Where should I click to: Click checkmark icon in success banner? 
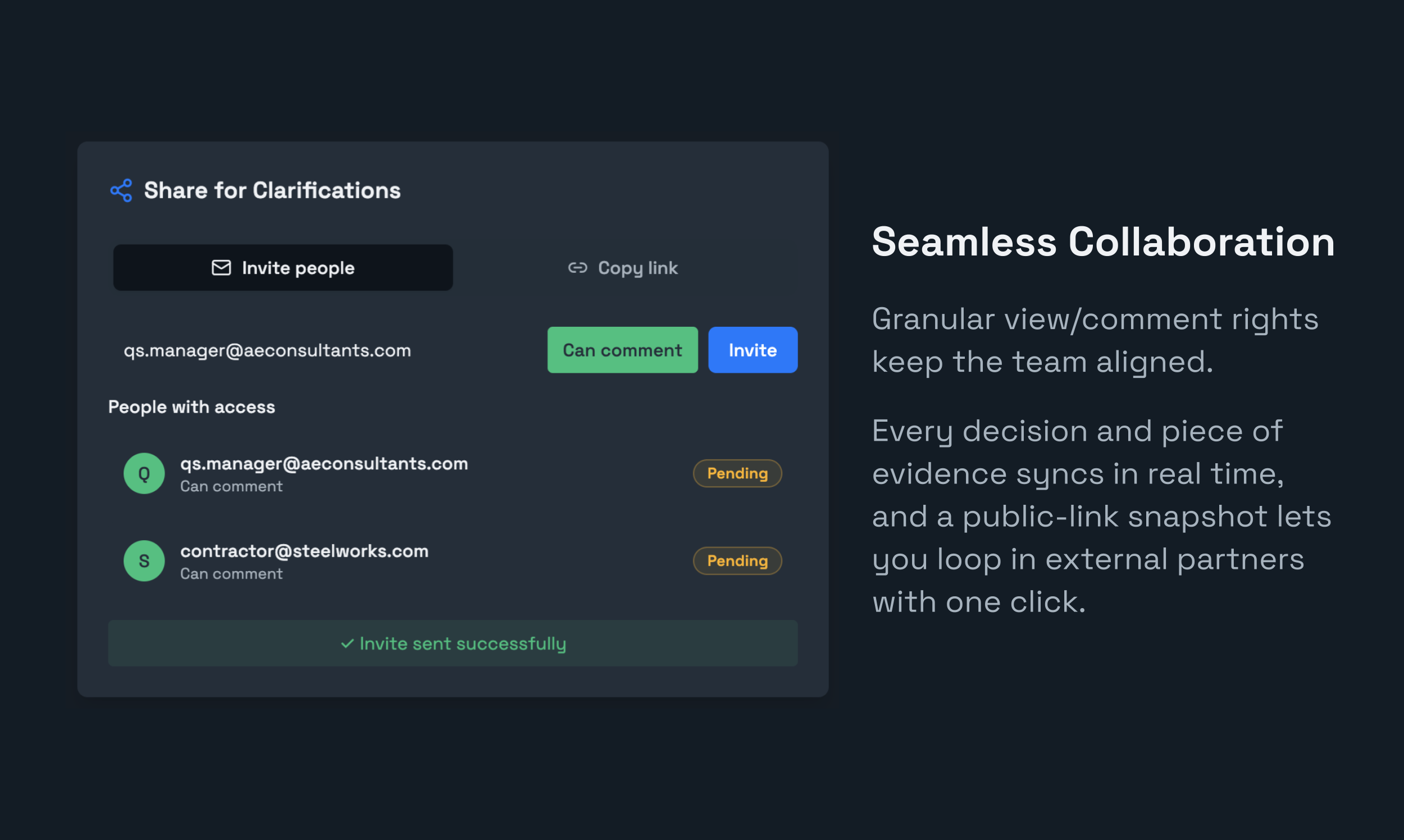[347, 643]
